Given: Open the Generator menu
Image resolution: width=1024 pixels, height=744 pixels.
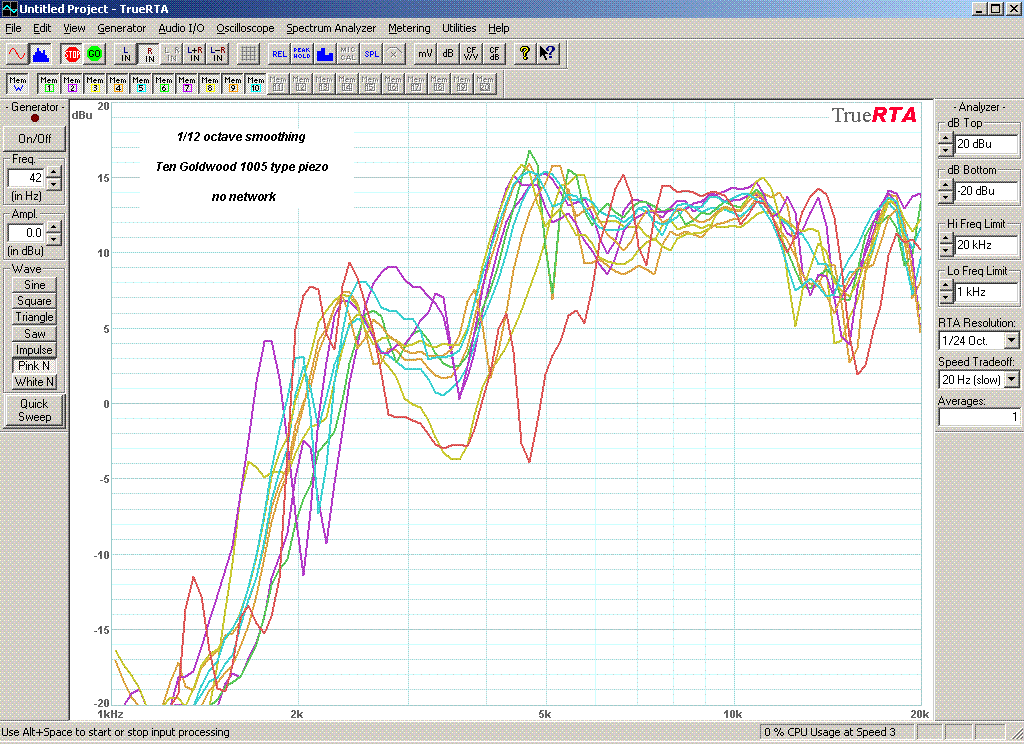Looking at the screenshot, I should coord(121,28).
